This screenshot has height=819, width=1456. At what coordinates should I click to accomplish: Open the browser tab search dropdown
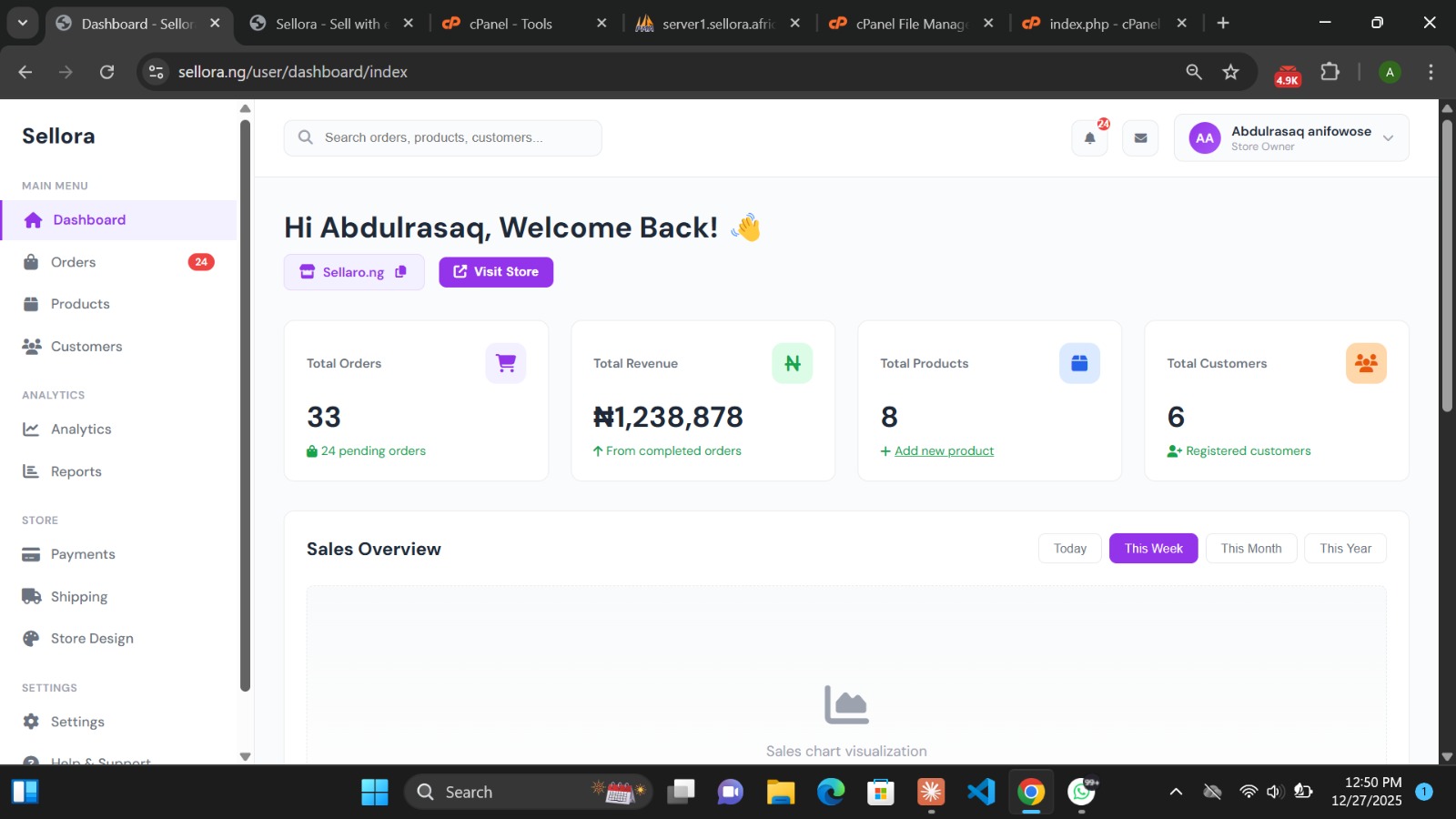(x=23, y=24)
